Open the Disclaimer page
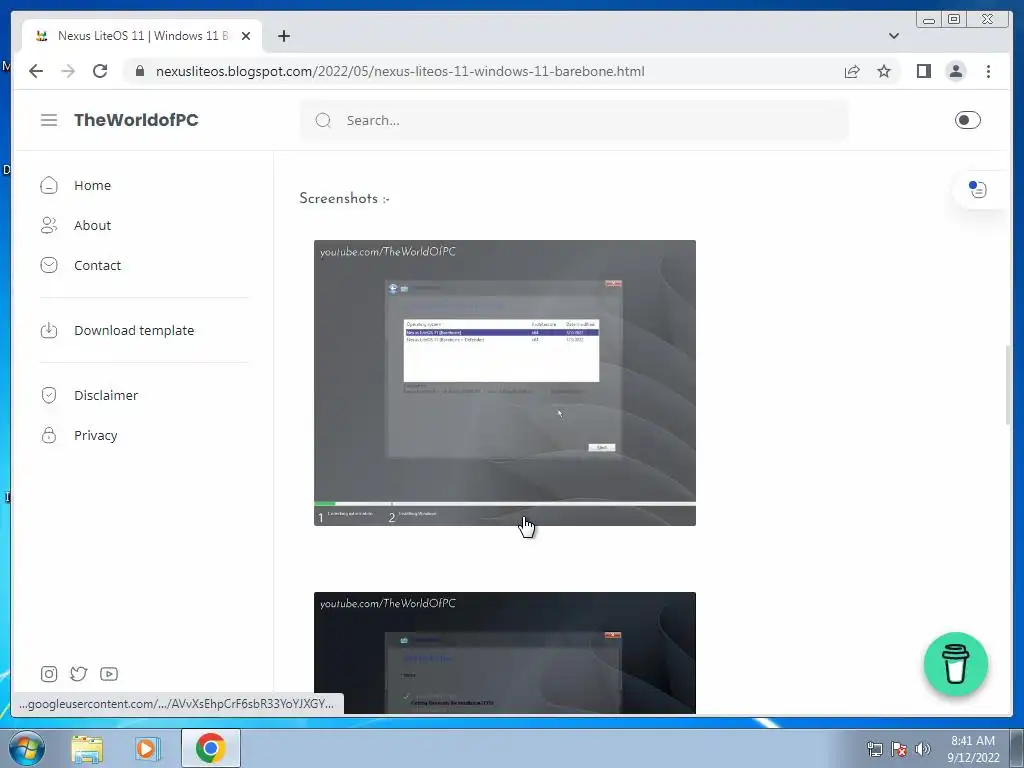 point(106,395)
